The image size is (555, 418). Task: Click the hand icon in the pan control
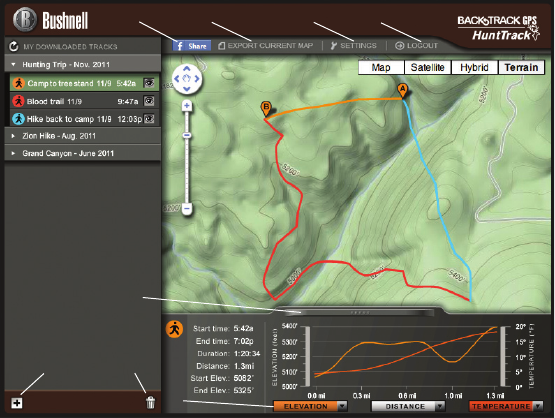click(187, 79)
